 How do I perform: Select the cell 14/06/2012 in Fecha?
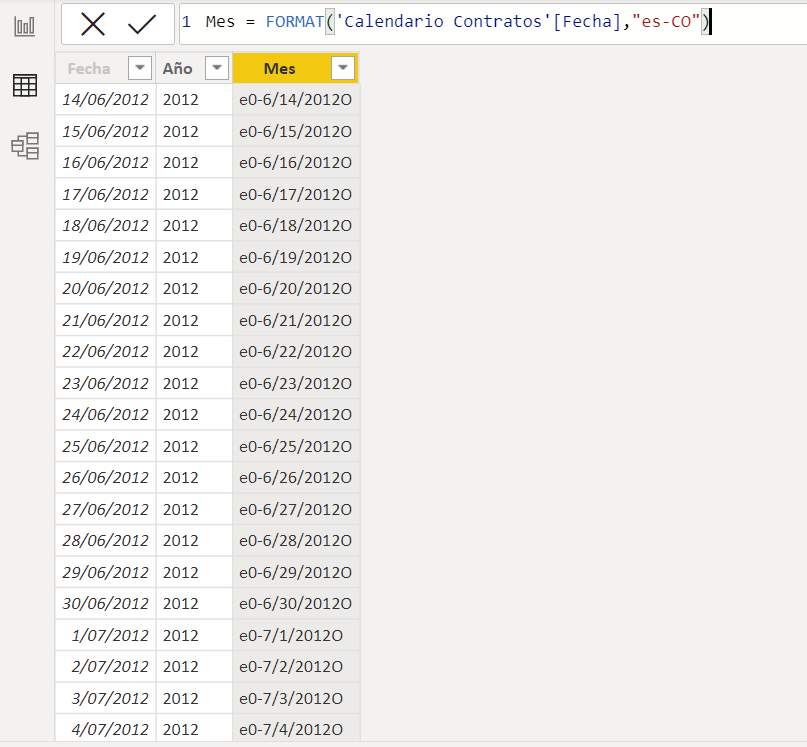(x=105, y=99)
